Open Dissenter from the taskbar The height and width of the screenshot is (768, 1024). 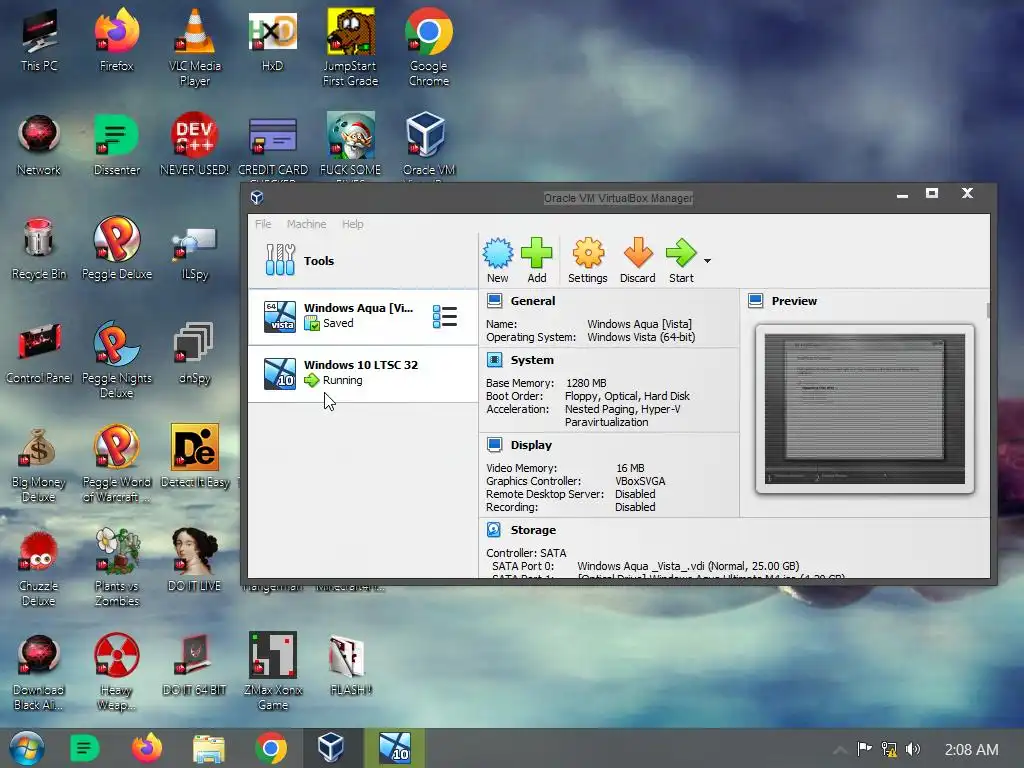tap(84, 748)
